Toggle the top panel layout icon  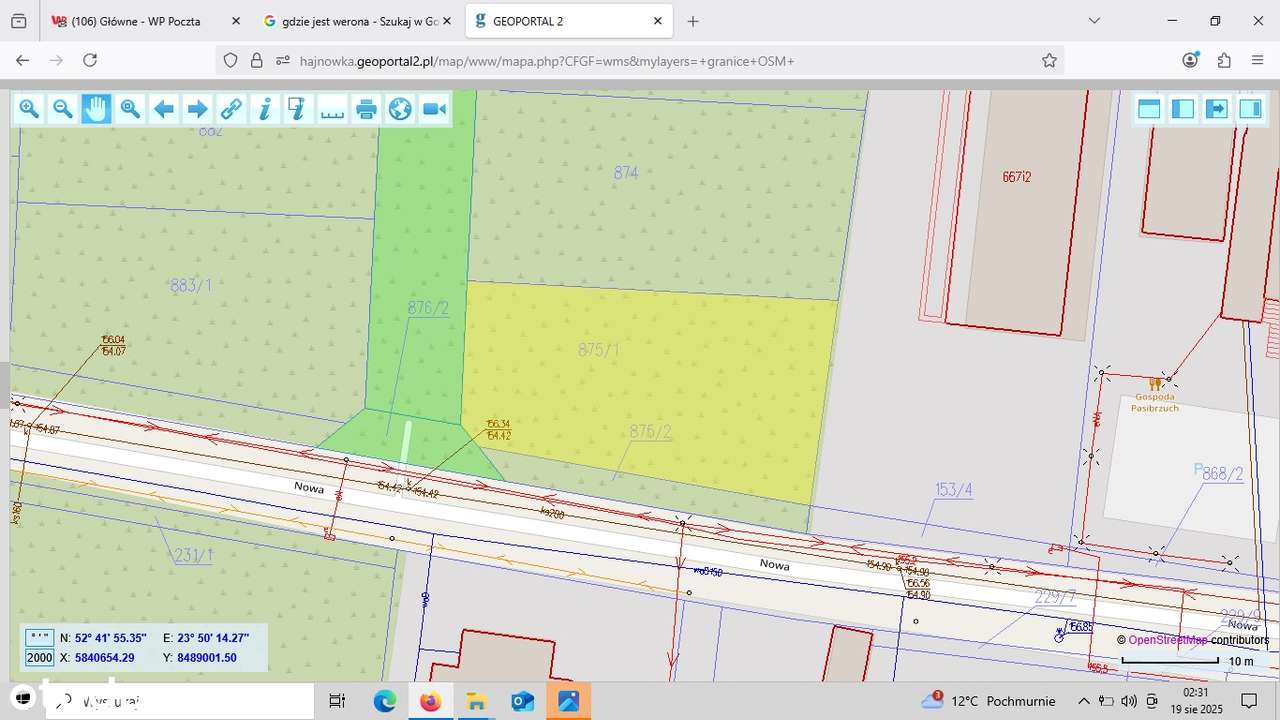[x=1149, y=109]
